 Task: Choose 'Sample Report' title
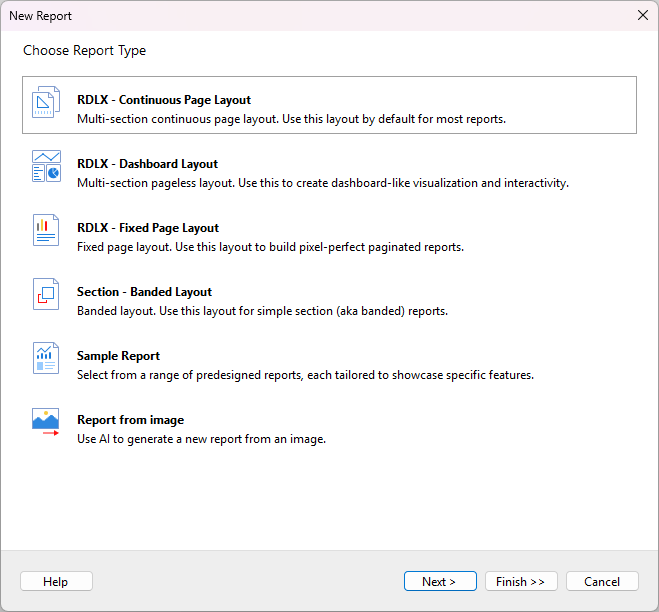click(119, 356)
